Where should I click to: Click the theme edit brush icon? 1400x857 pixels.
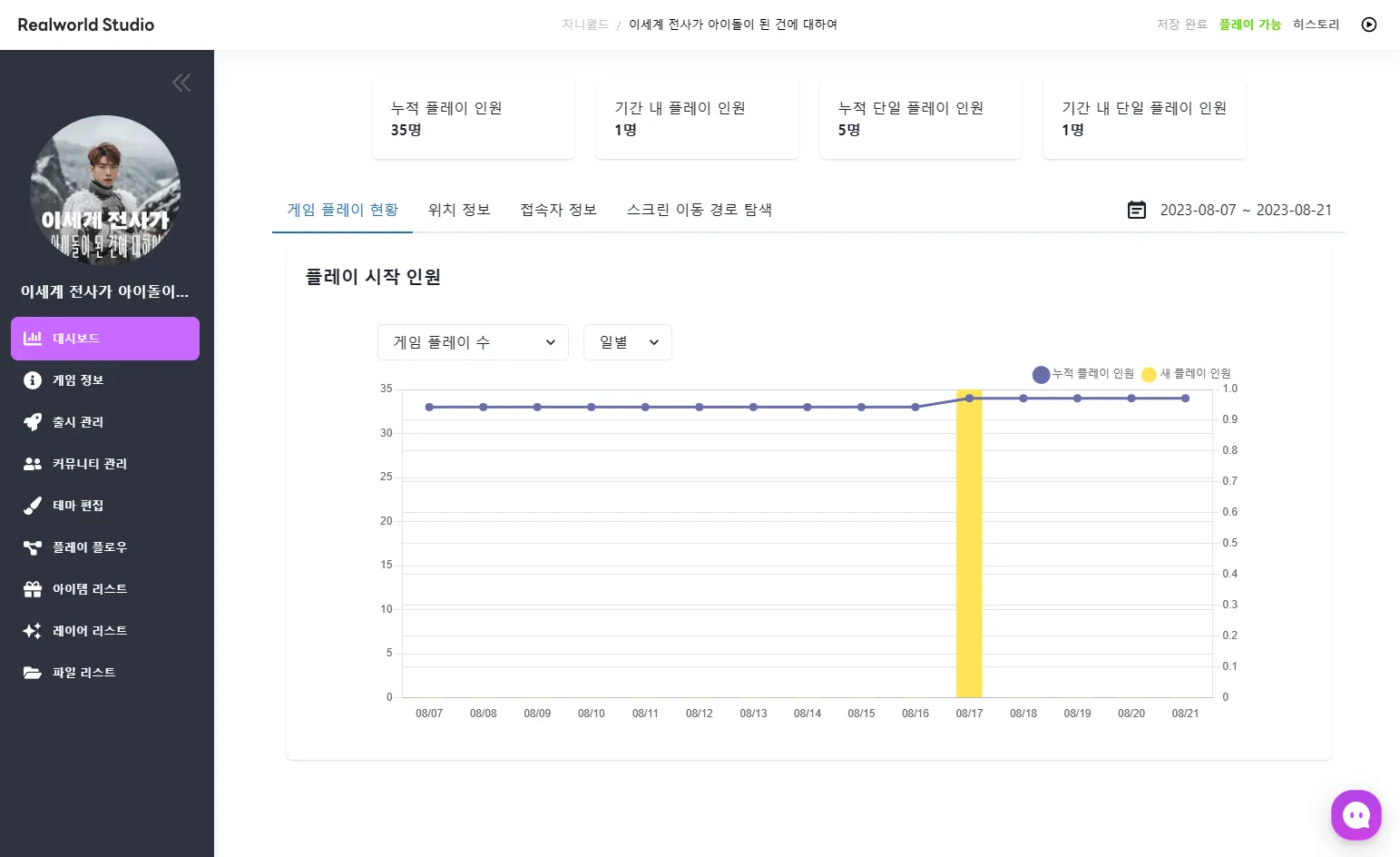coord(33,506)
